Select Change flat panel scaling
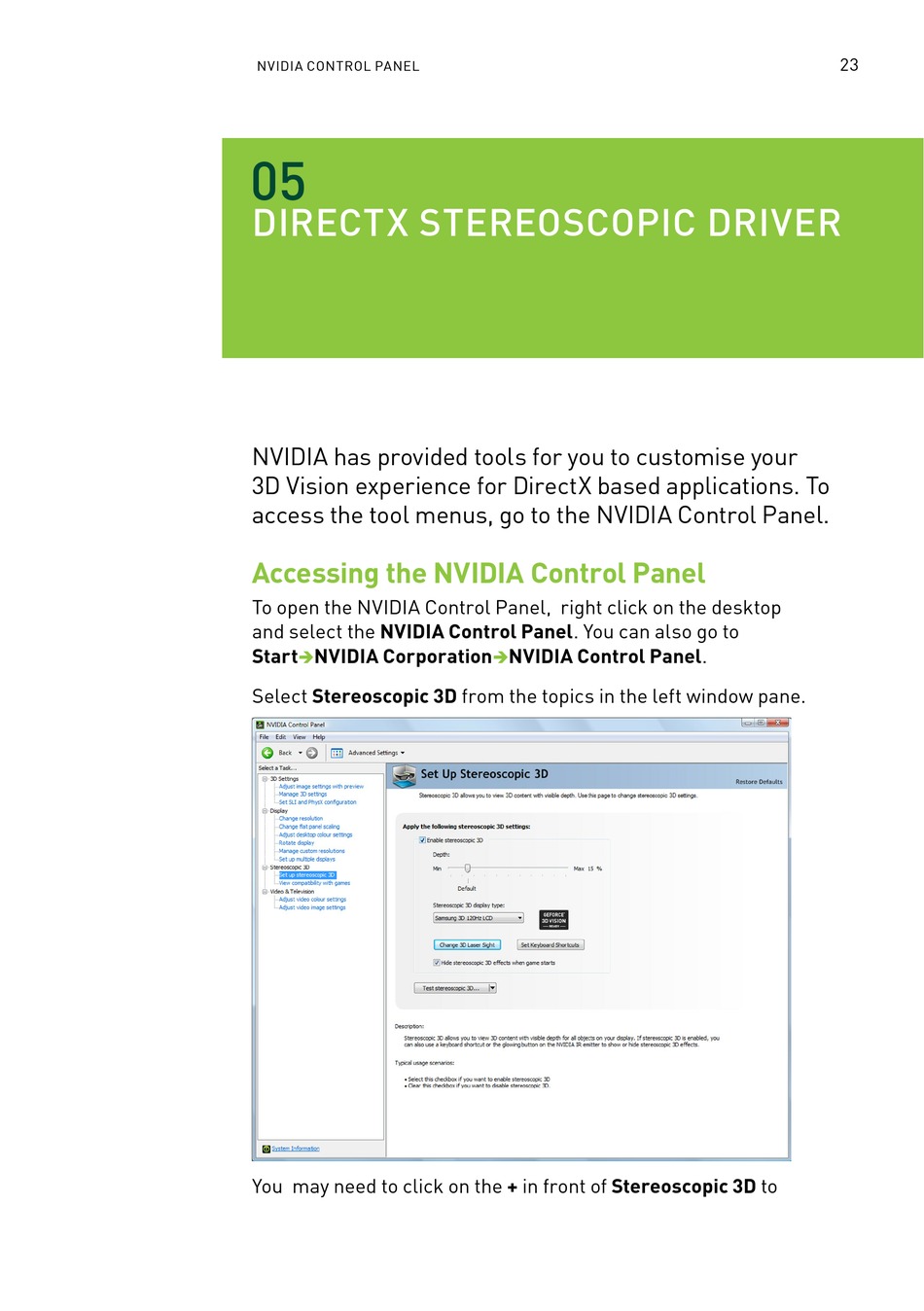Viewport: 924px width, 1311px height. click(309, 827)
